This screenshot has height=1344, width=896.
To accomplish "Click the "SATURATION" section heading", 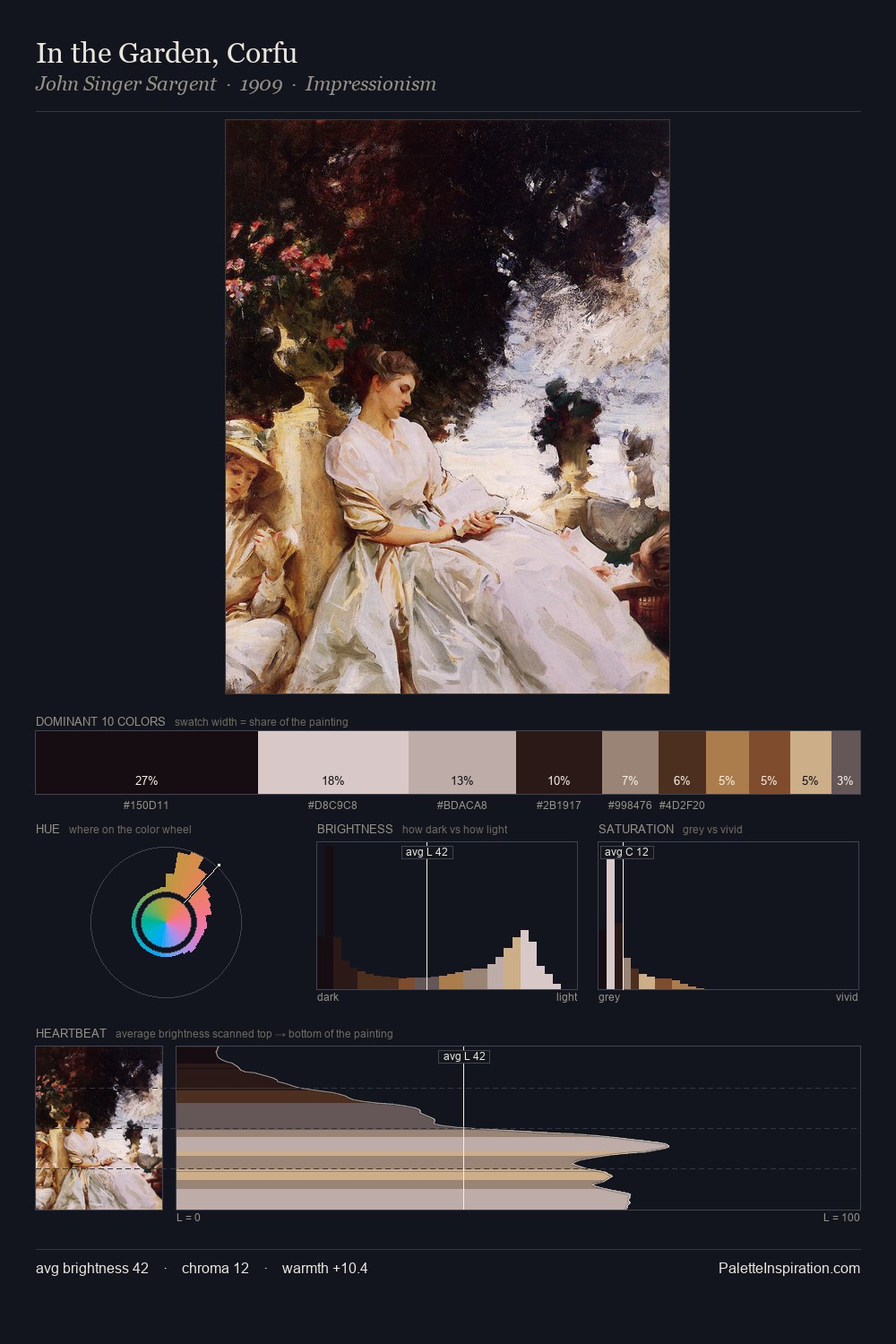I will (x=636, y=829).
